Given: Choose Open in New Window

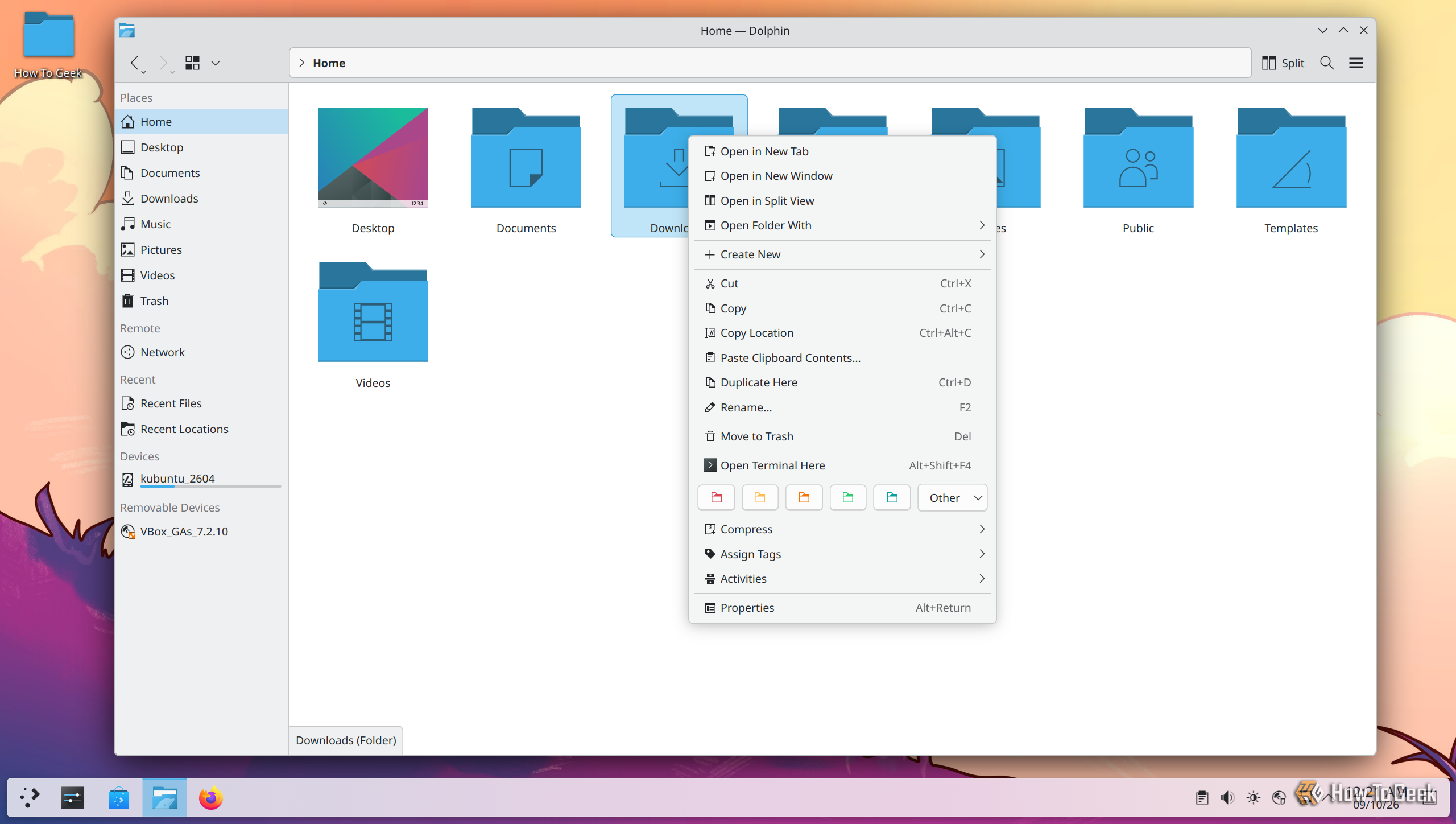Looking at the screenshot, I should point(842,176).
